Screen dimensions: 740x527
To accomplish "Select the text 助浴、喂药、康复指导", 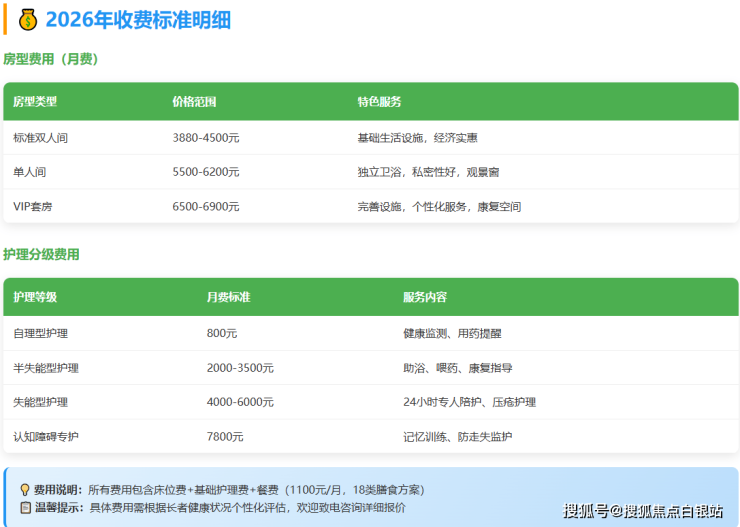I will click(458, 368).
